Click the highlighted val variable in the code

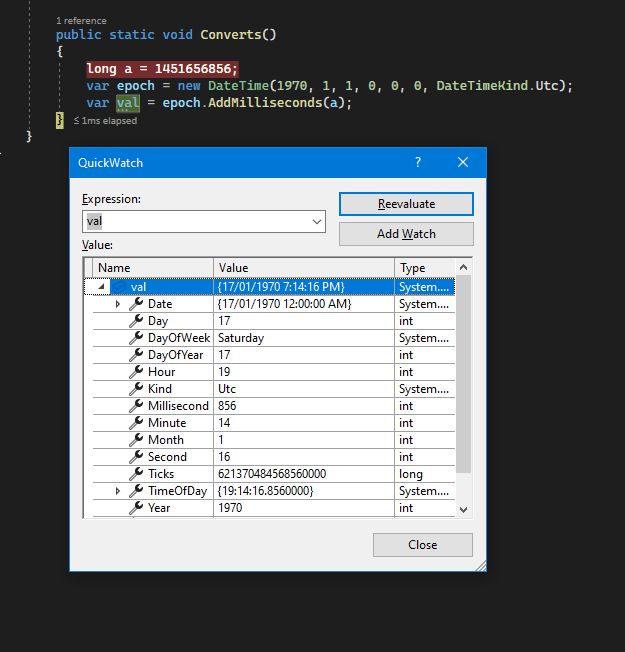tap(128, 103)
